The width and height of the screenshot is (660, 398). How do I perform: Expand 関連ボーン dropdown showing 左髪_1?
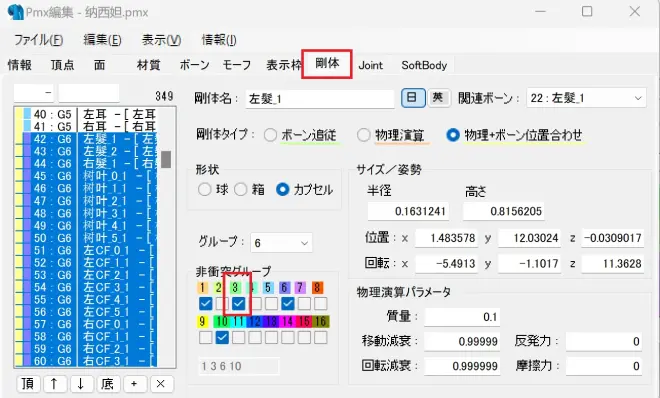pyautogui.click(x=586, y=98)
